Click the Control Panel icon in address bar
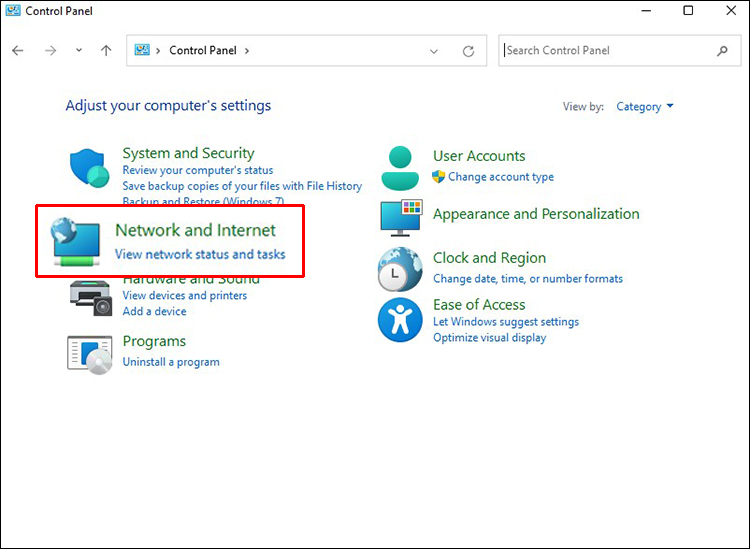The width and height of the screenshot is (750, 549). [x=142, y=50]
